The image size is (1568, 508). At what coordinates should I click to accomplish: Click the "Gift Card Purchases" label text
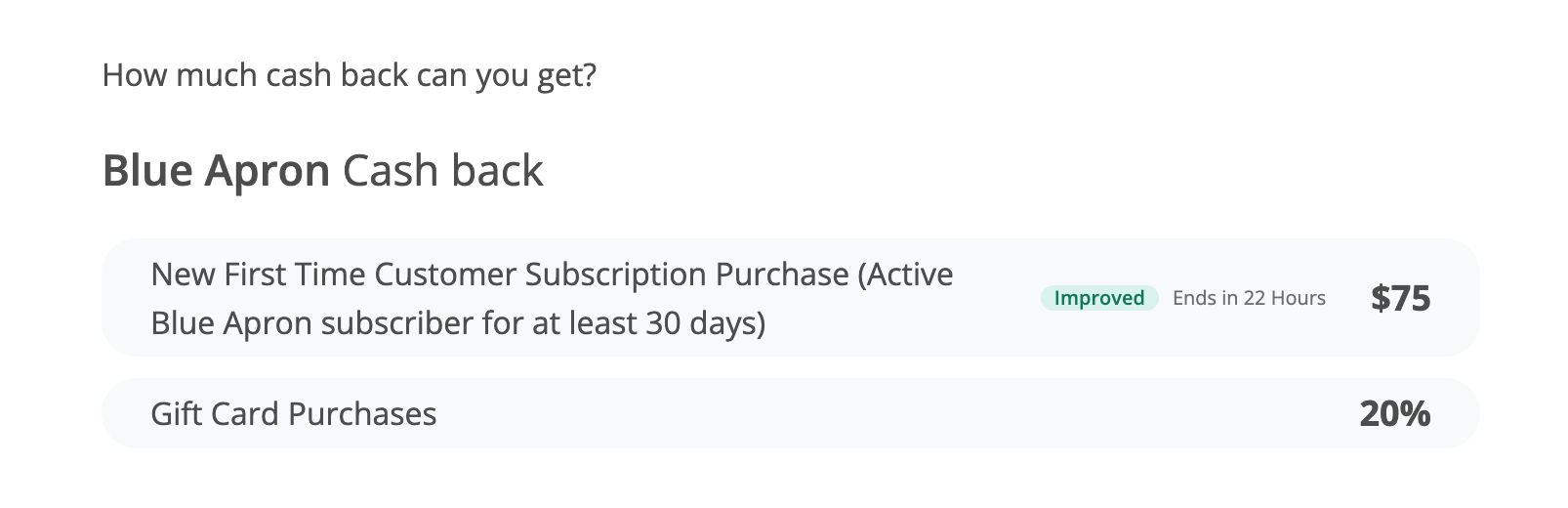[x=293, y=414]
